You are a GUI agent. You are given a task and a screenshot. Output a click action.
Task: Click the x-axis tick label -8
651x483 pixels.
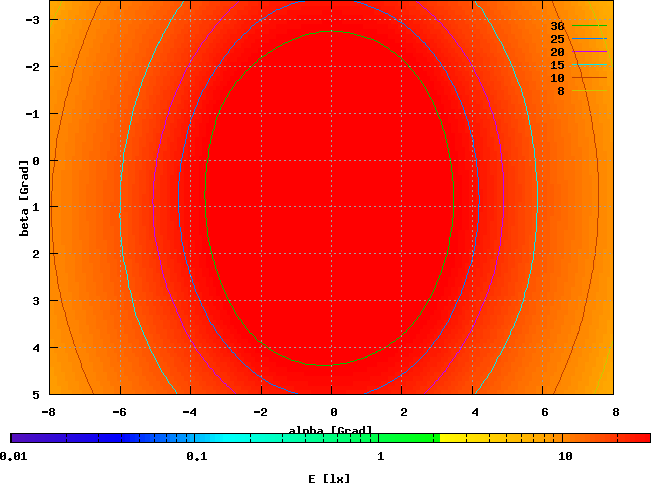48,412
